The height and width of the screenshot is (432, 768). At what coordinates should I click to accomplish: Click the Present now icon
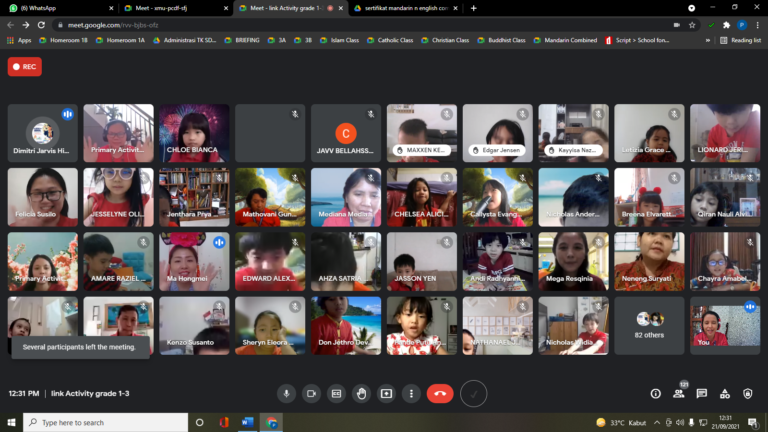tap(386, 394)
